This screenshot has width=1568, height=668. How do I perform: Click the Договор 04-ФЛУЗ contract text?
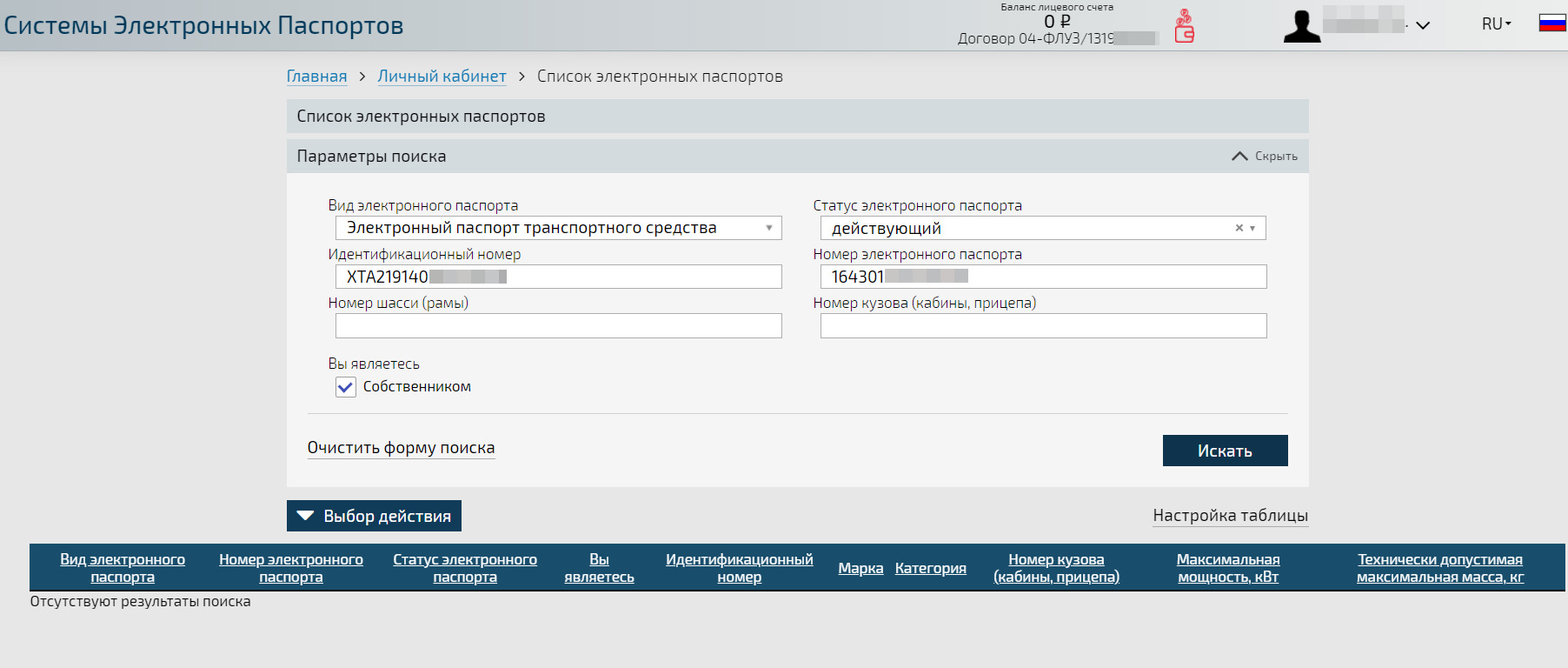point(1057,38)
